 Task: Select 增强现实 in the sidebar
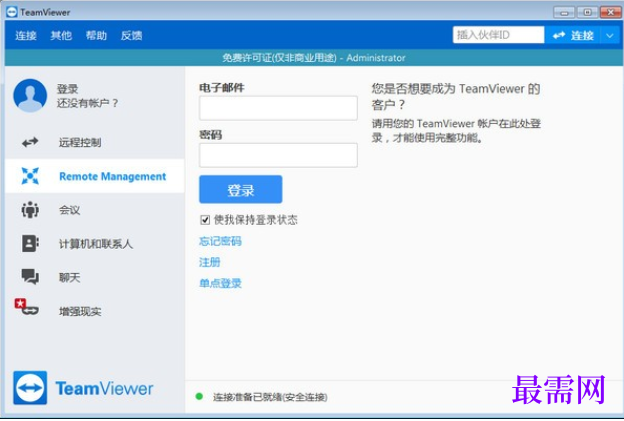pos(95,311)
